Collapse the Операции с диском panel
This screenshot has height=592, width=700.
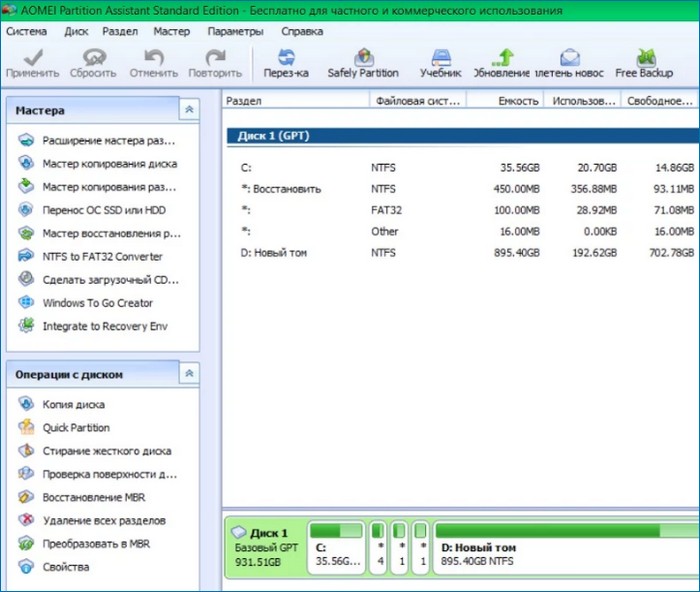(188, 373)
